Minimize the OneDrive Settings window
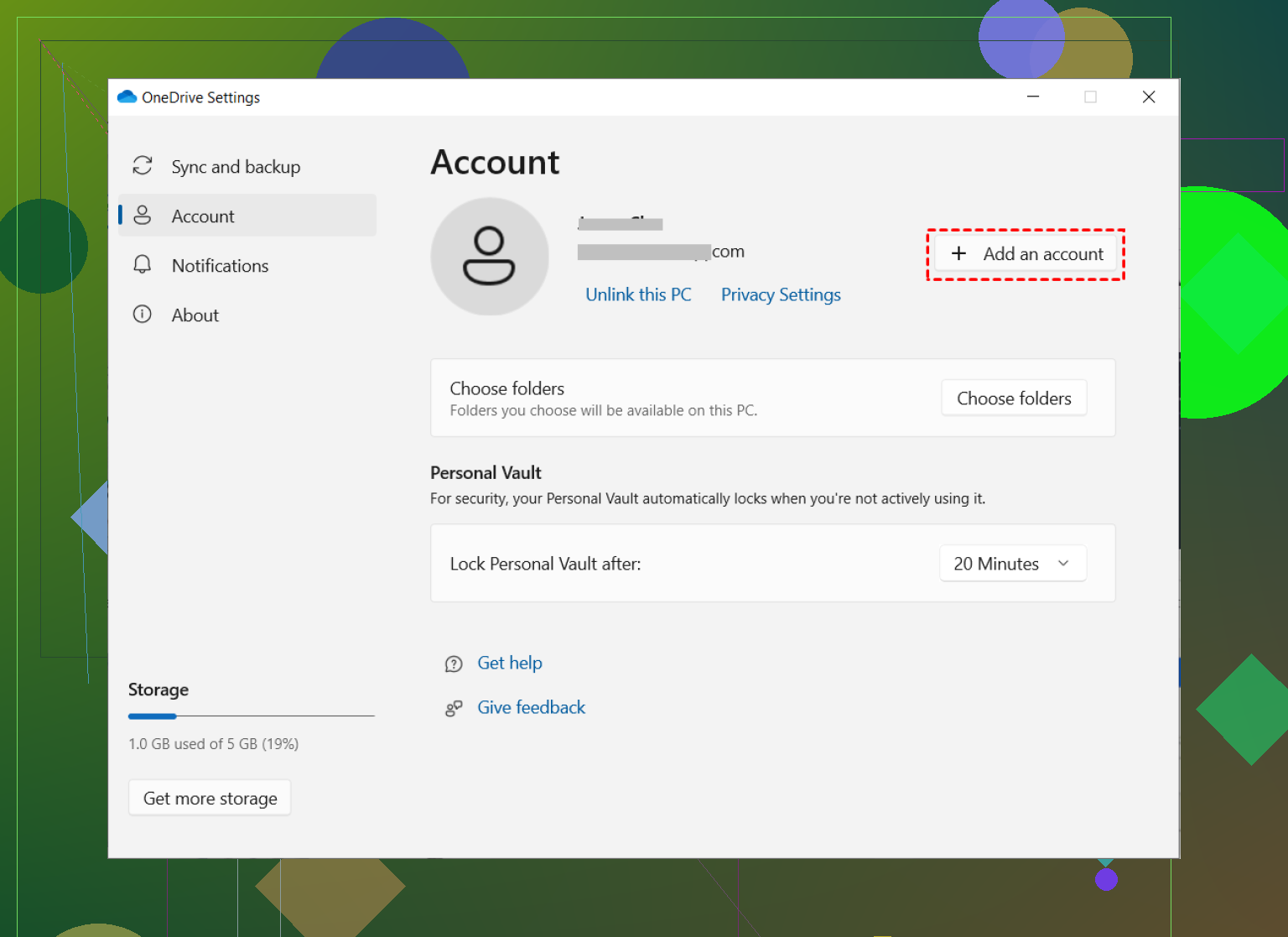Image resolution: width=1288 pixels, height=937 pixels. pos(1033,97)
